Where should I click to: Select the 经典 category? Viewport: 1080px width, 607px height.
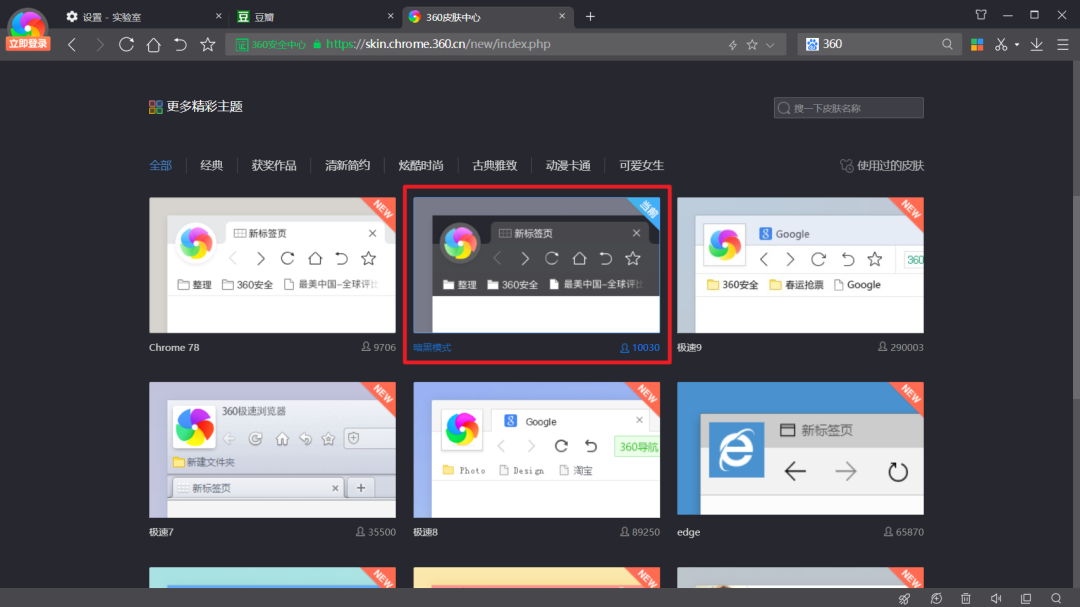coord(211,165)
